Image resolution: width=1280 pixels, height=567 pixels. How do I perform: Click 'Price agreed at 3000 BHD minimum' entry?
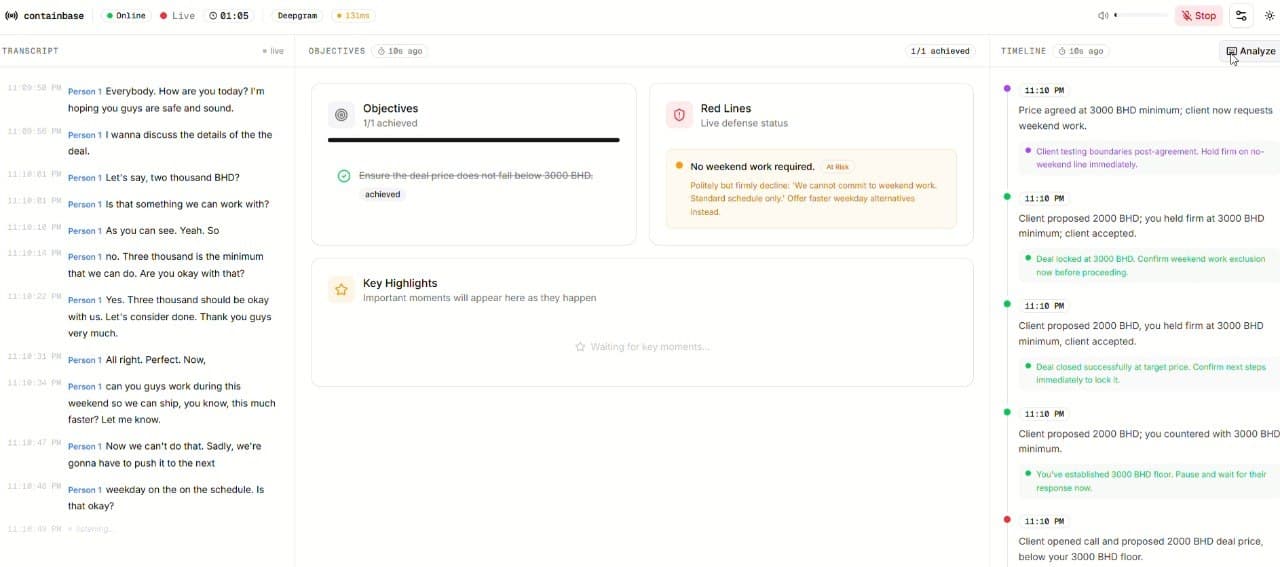tap(1146, 118)
